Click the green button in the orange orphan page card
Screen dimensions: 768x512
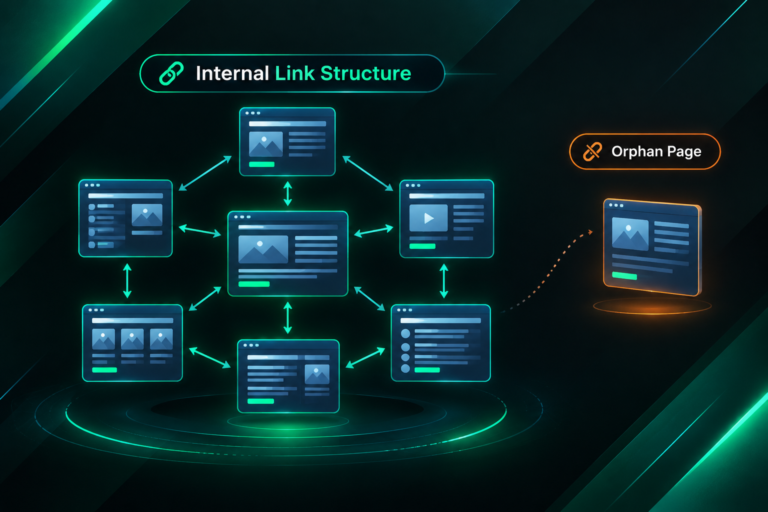click(x=624, y=276)
